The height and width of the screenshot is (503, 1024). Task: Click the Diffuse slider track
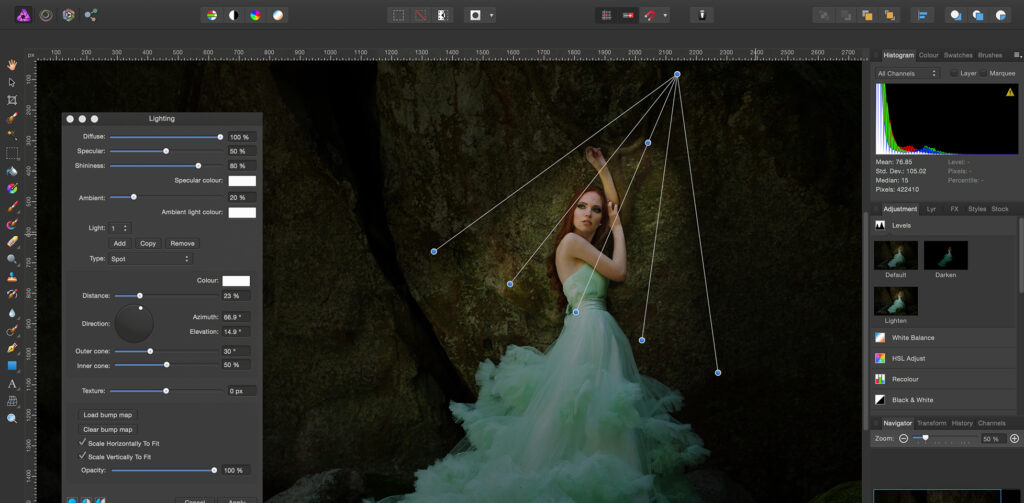(x=165, y=137)
